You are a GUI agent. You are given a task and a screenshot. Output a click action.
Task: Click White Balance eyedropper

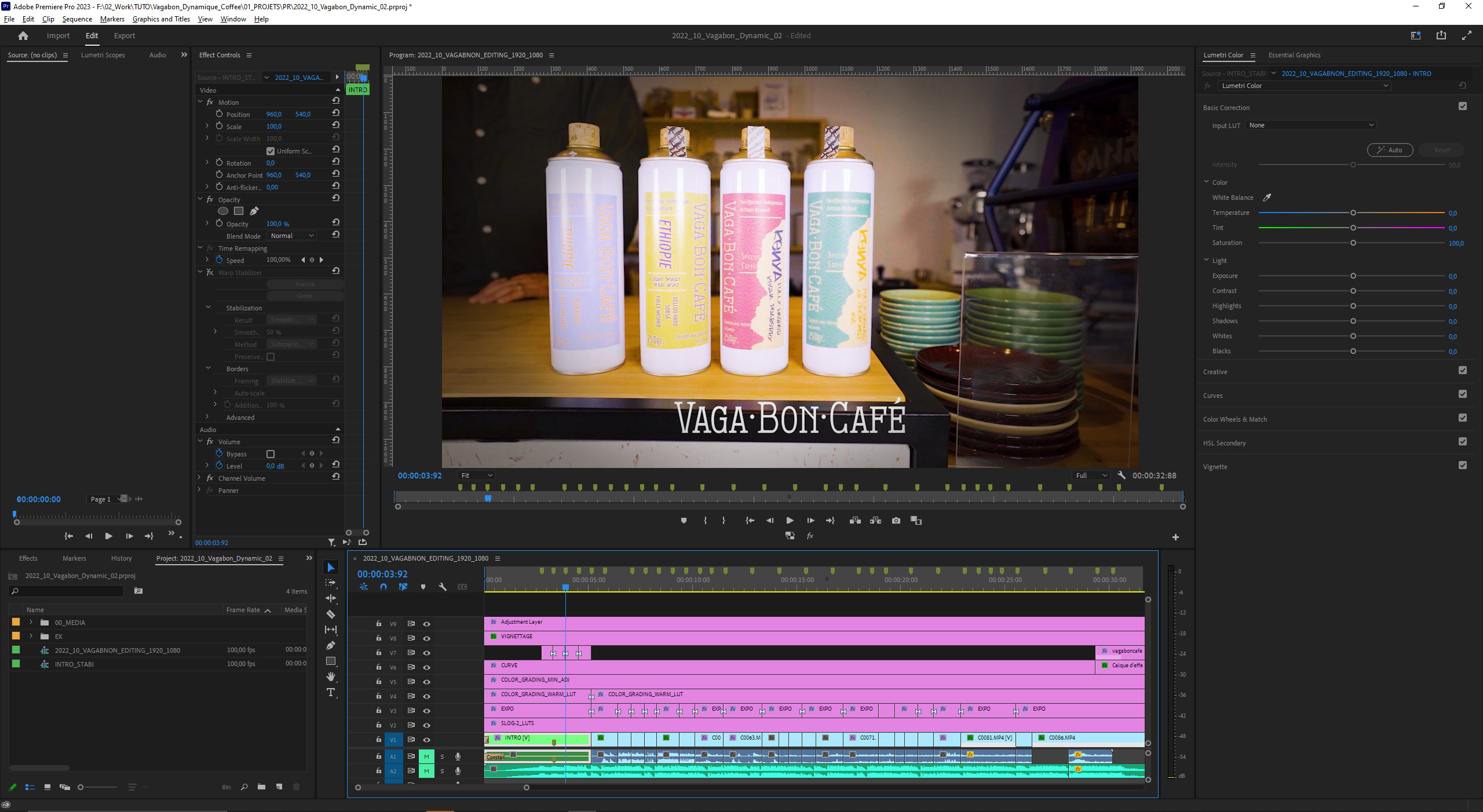click(1267, 197)
